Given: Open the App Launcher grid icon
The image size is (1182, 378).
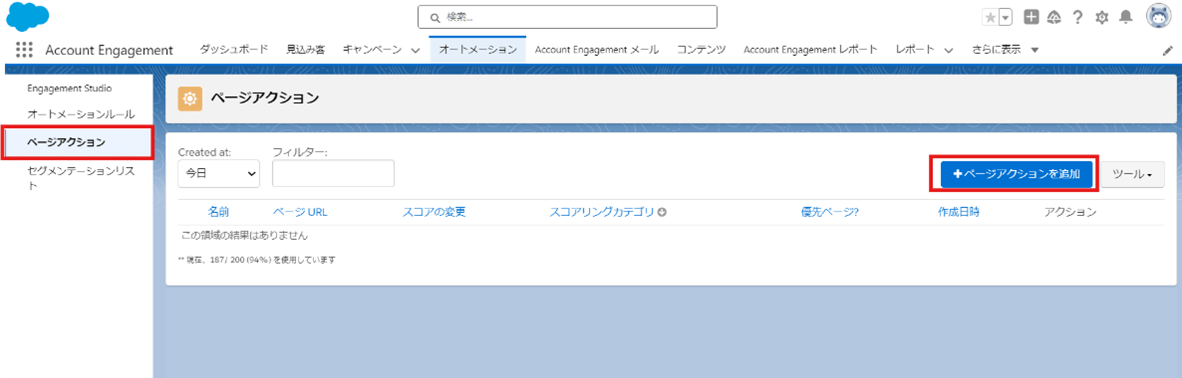Looking at the screenshot, I should 24,50.
